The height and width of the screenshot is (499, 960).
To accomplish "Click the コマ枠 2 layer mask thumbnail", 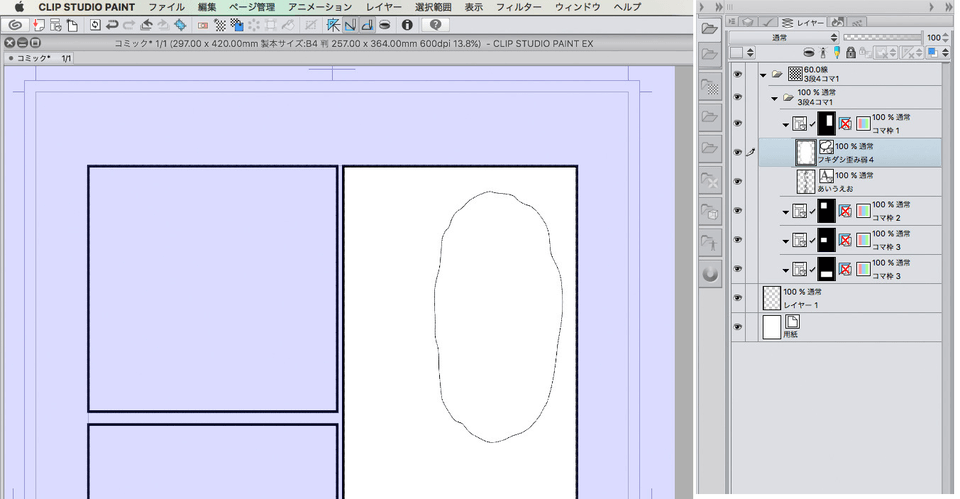I will coord(828,211).
